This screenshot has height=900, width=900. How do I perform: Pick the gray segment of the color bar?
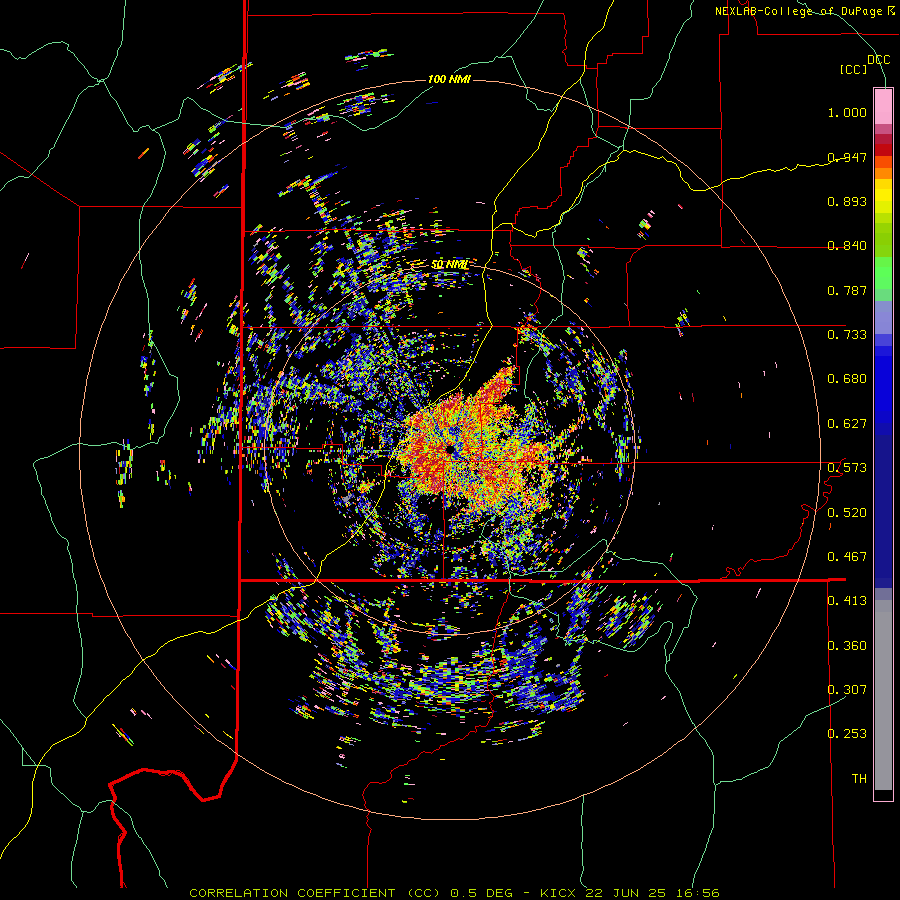point(883,695)
